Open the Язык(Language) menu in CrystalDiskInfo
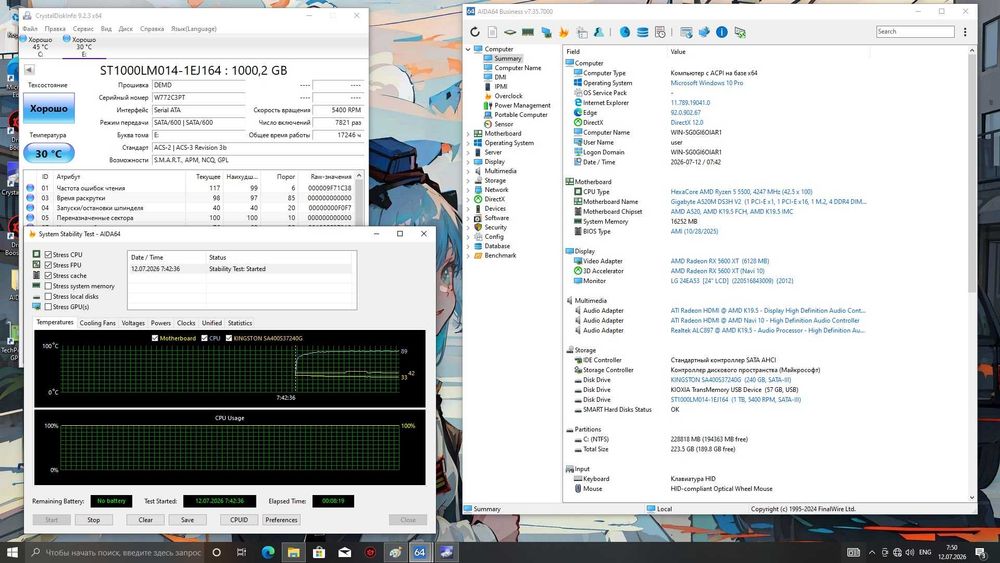Screen dimensions: 1000x563 click(x=194, y=29)
